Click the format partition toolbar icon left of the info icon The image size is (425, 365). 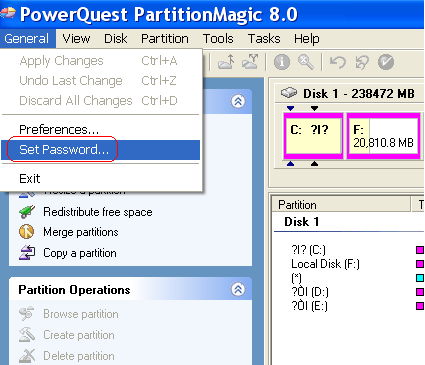pyautogui.click(x=250, y=62)
